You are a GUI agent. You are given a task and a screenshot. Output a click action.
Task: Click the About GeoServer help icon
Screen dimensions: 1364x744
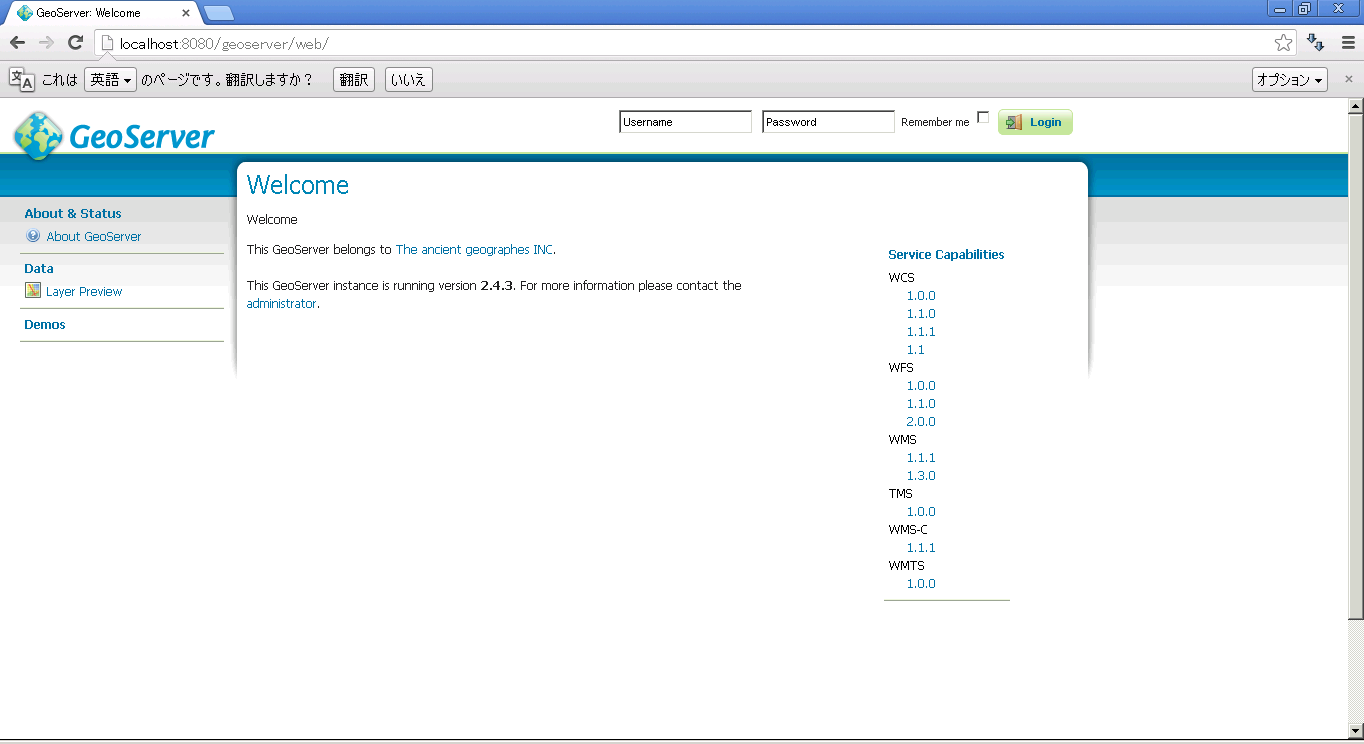(x=33, y=237)
